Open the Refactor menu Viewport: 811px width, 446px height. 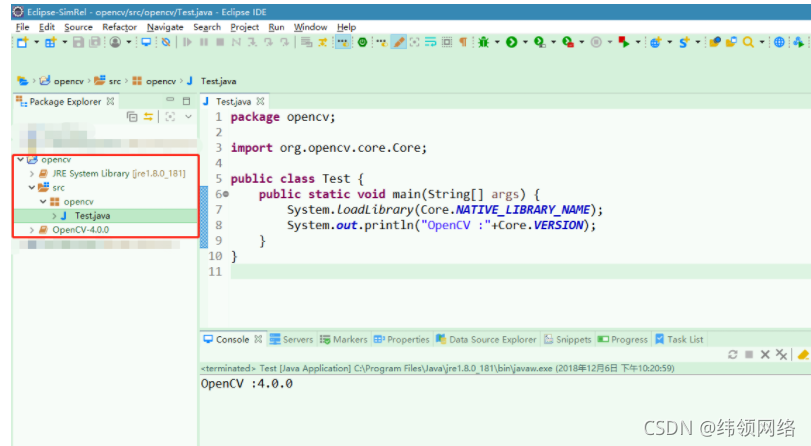pos(119,27)
